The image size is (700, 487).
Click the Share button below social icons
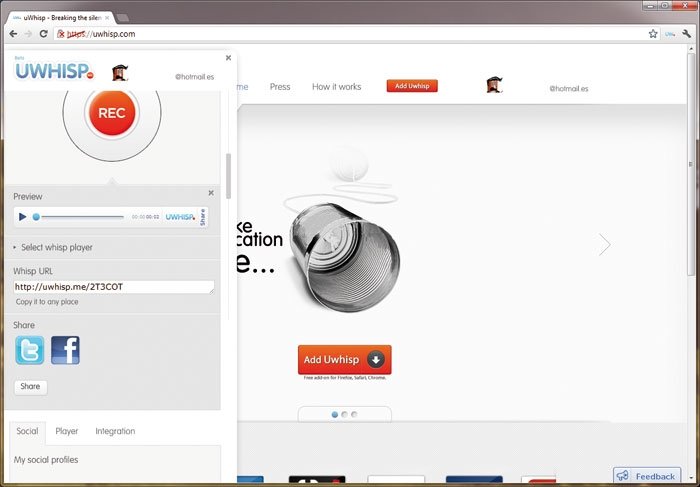coord(30,387)
